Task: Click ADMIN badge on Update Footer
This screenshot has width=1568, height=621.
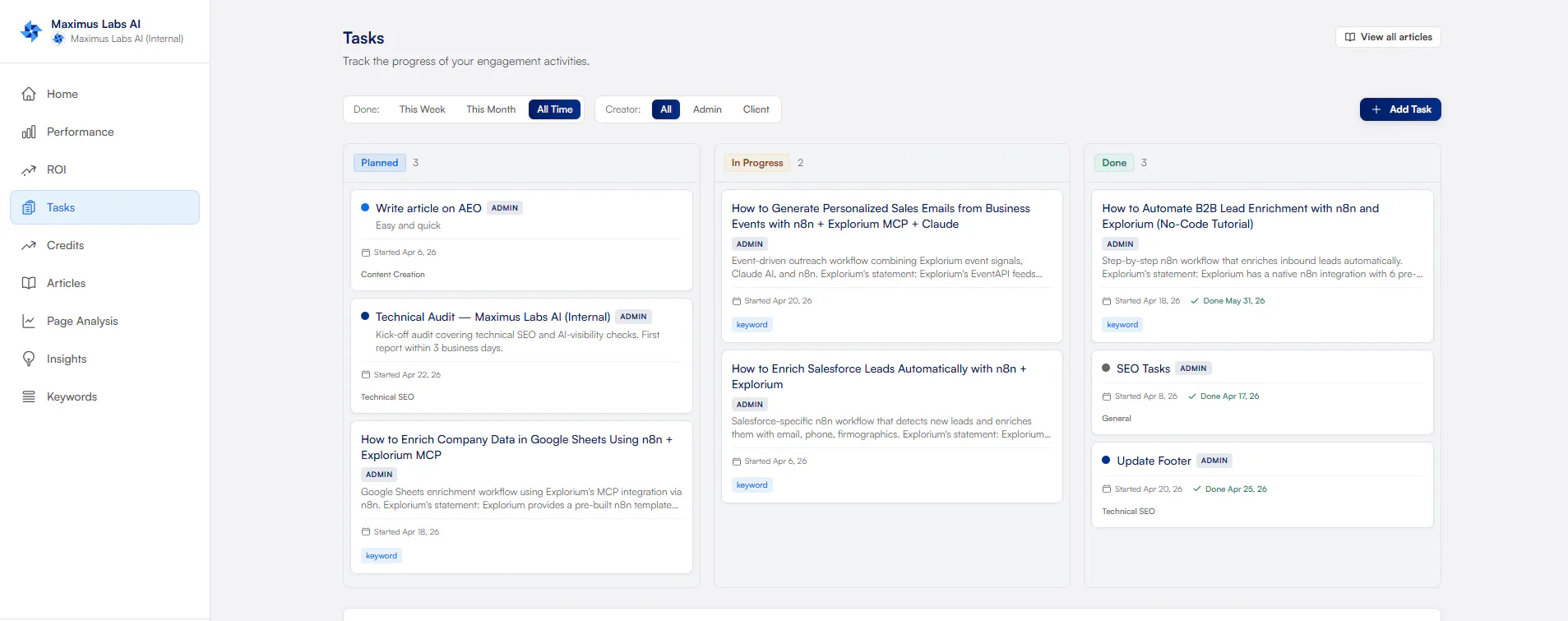Action: pyautogui.click(x=1214, y=461)
